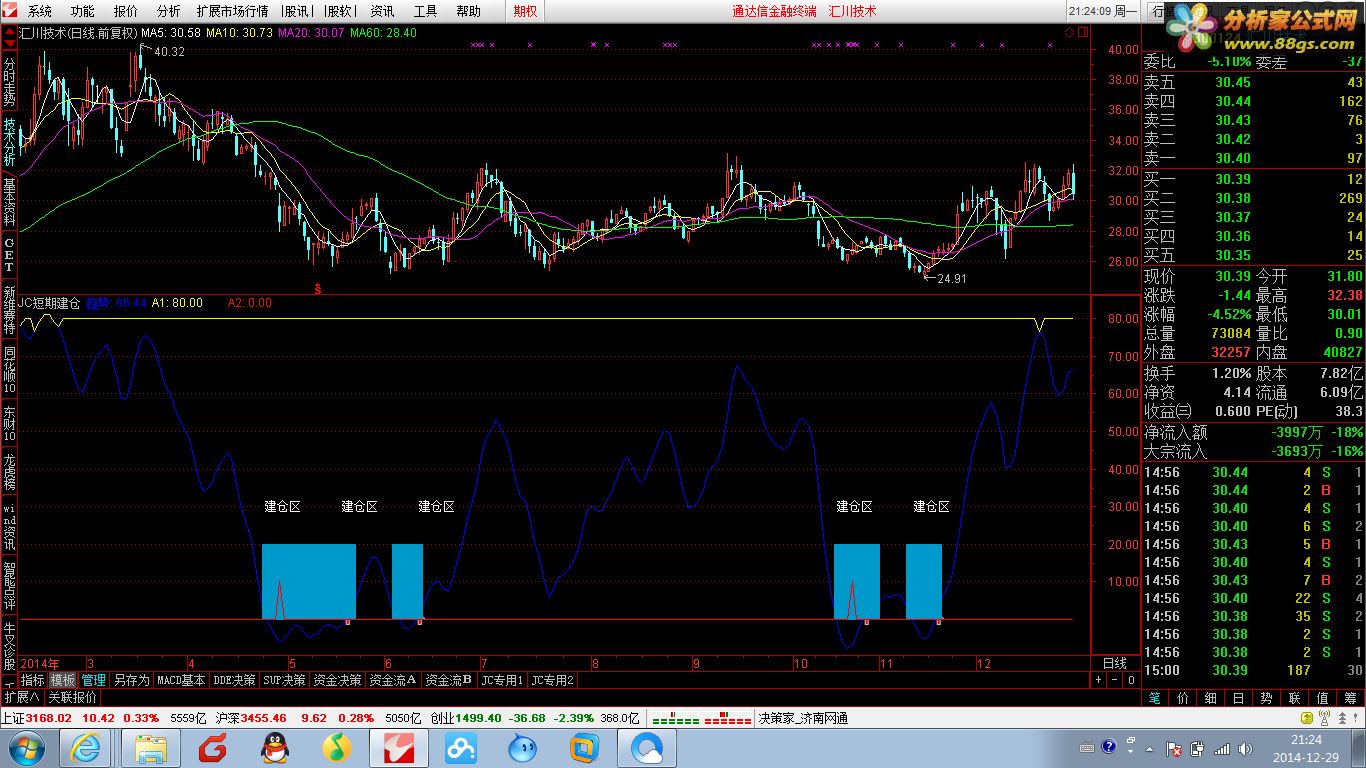Click the 股讯 menu item
This screenshot has height=768, width=1366.
click(x=296, y=11)
